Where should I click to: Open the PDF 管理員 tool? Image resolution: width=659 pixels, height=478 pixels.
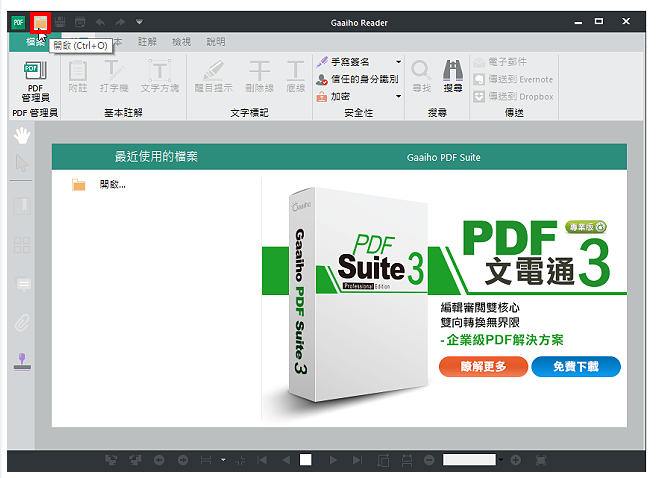tap(35, 81)
